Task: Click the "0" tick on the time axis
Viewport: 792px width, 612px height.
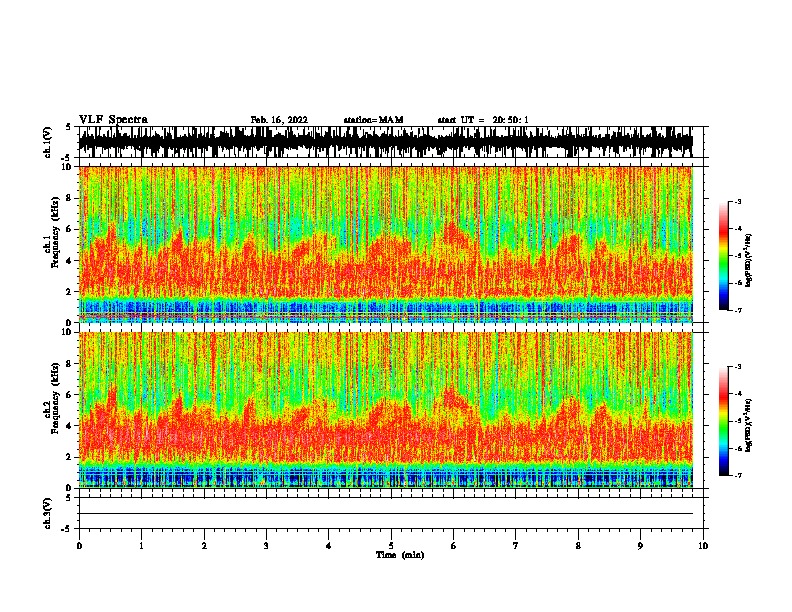Action: [79, 546]
